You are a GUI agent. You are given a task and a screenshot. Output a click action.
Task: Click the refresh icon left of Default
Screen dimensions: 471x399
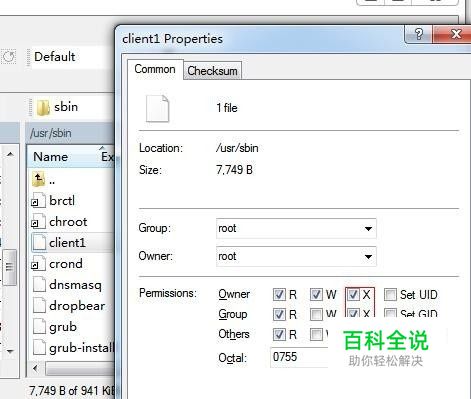(9, 57)
